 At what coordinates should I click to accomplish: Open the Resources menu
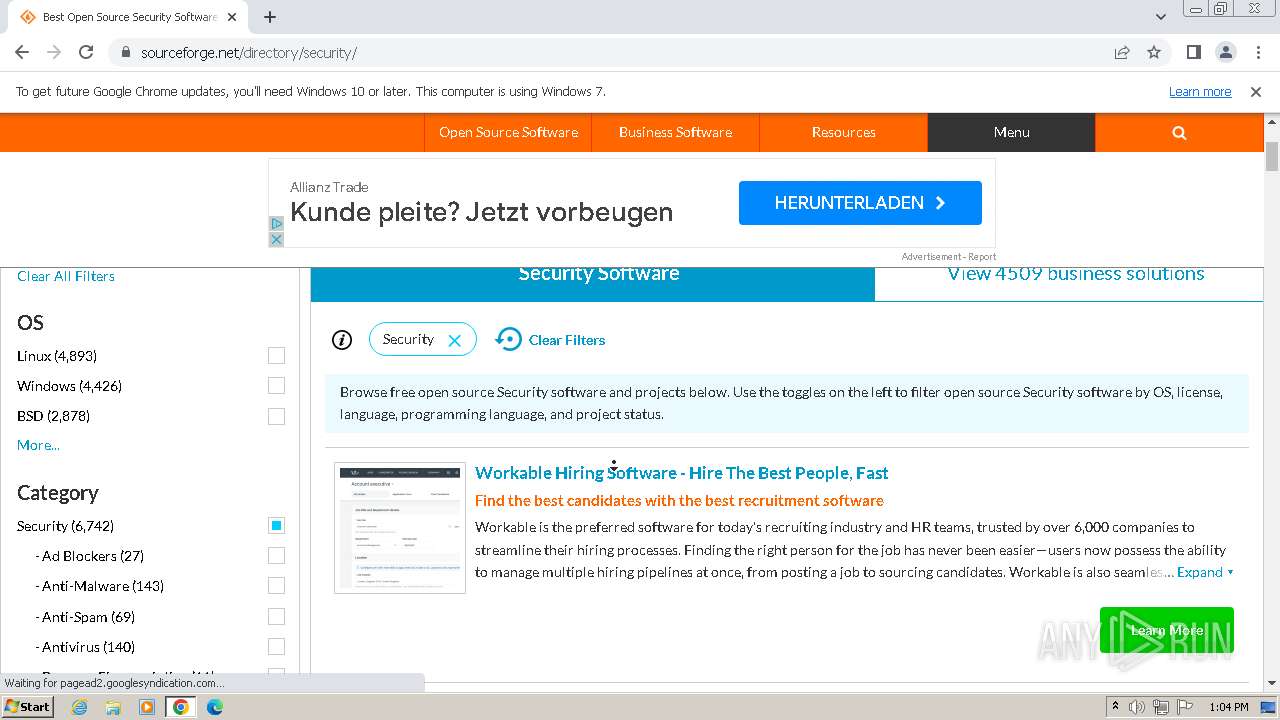[x=843, y=132]
